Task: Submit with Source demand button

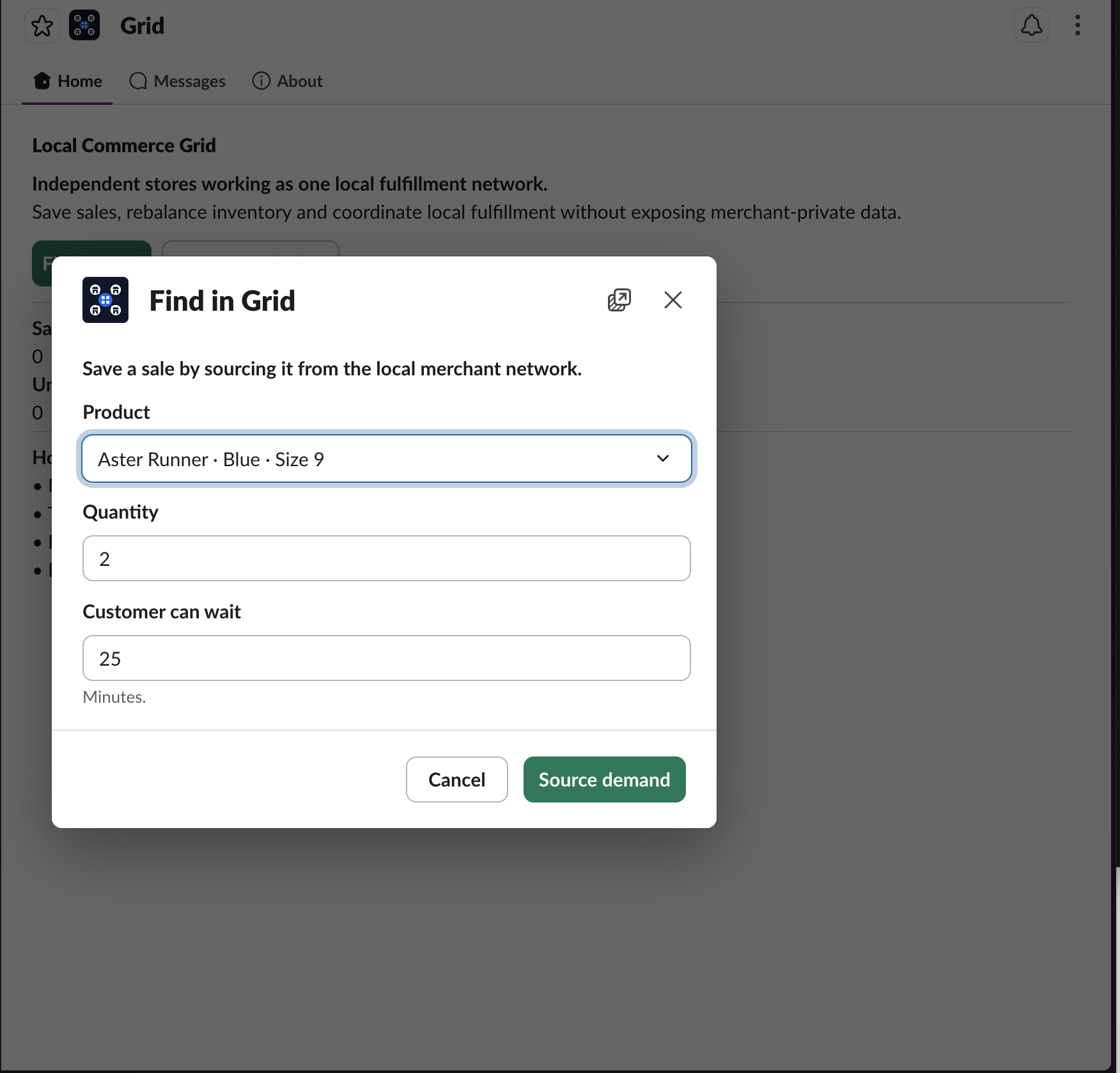Action: point(605,779)
